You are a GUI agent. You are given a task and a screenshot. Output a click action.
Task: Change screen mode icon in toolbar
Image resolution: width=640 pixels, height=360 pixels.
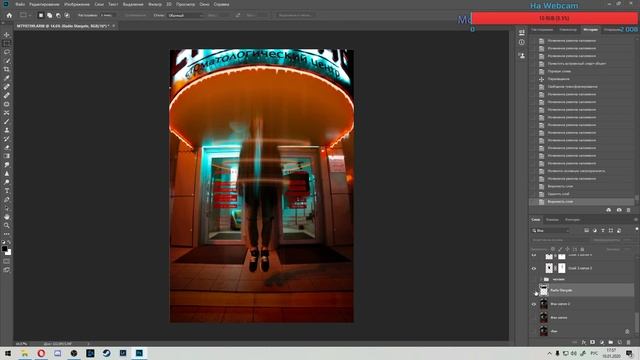tap(7, 270)
